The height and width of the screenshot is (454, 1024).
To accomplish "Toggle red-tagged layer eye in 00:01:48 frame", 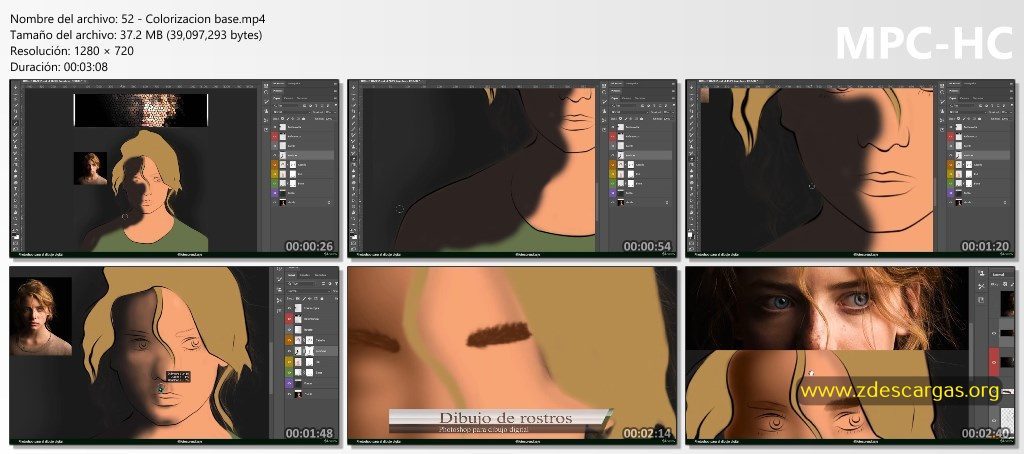I will 289,318.
